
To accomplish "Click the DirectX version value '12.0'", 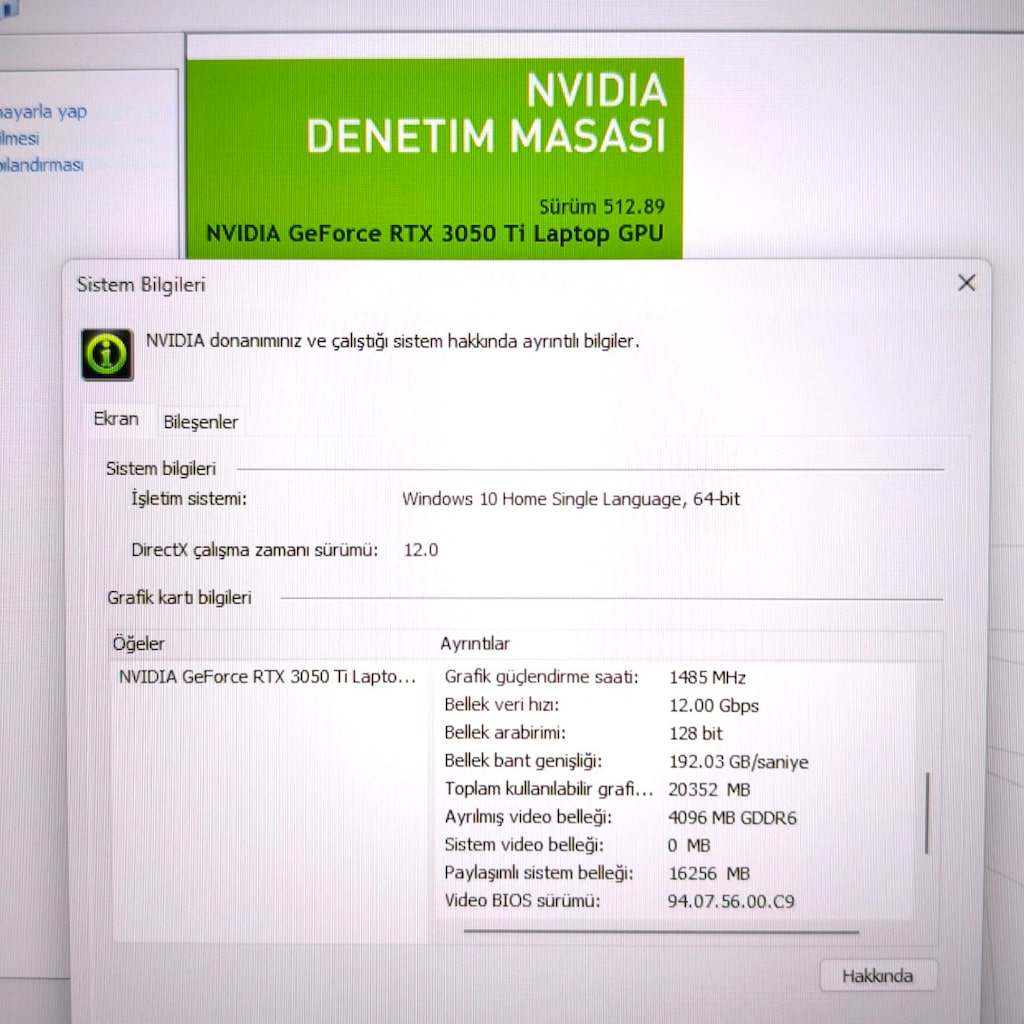I will [421, 550].
